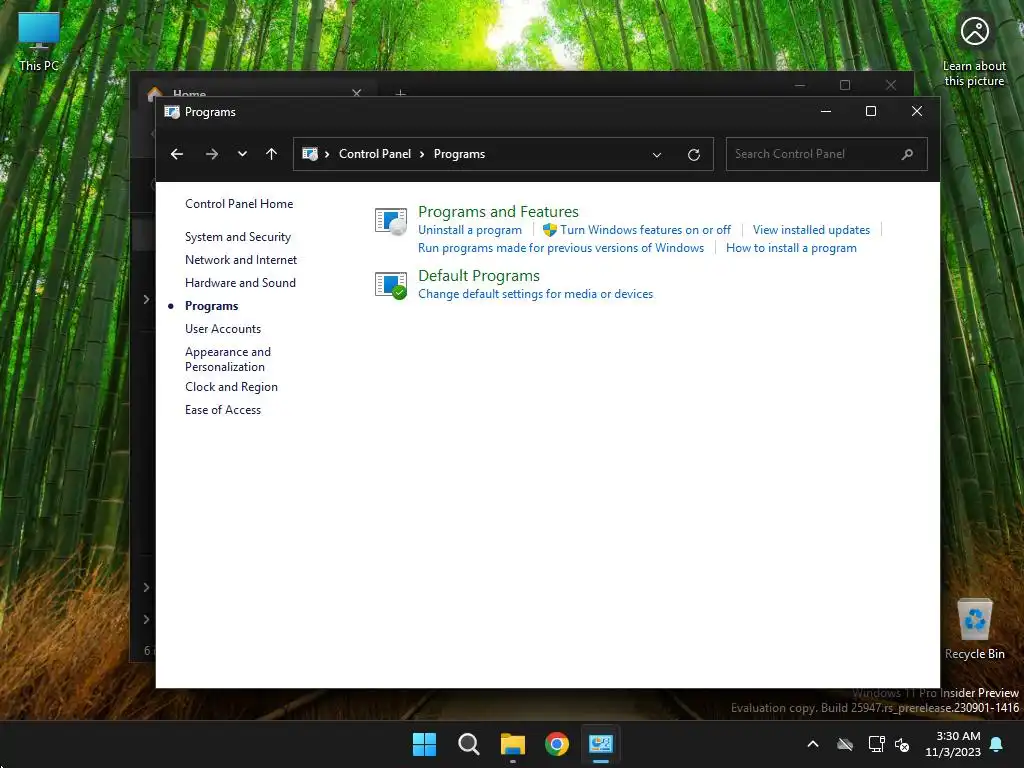This screenshot has height=768, width=1024.
Task: Click the shield icon beside Windows features
Action: pos(550,230)
